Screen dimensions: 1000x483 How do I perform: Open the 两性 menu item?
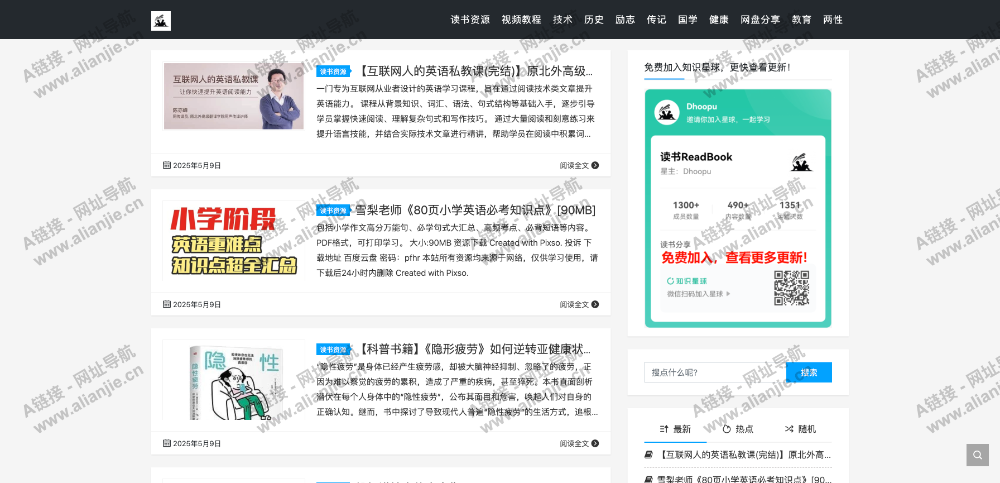[833, 20]
